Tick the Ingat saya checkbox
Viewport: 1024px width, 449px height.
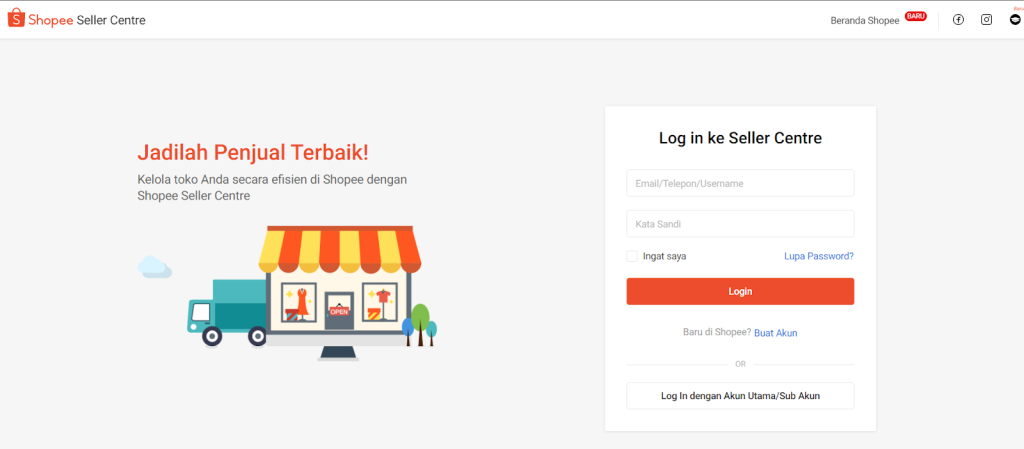632,256
